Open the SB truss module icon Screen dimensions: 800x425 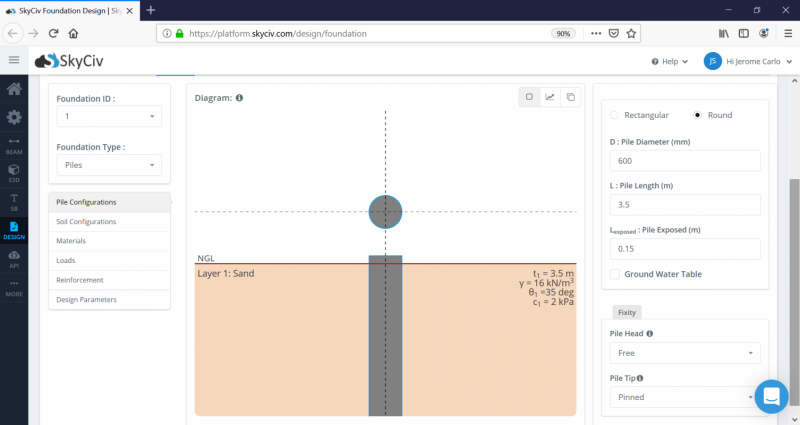click(x=14, y=202)
